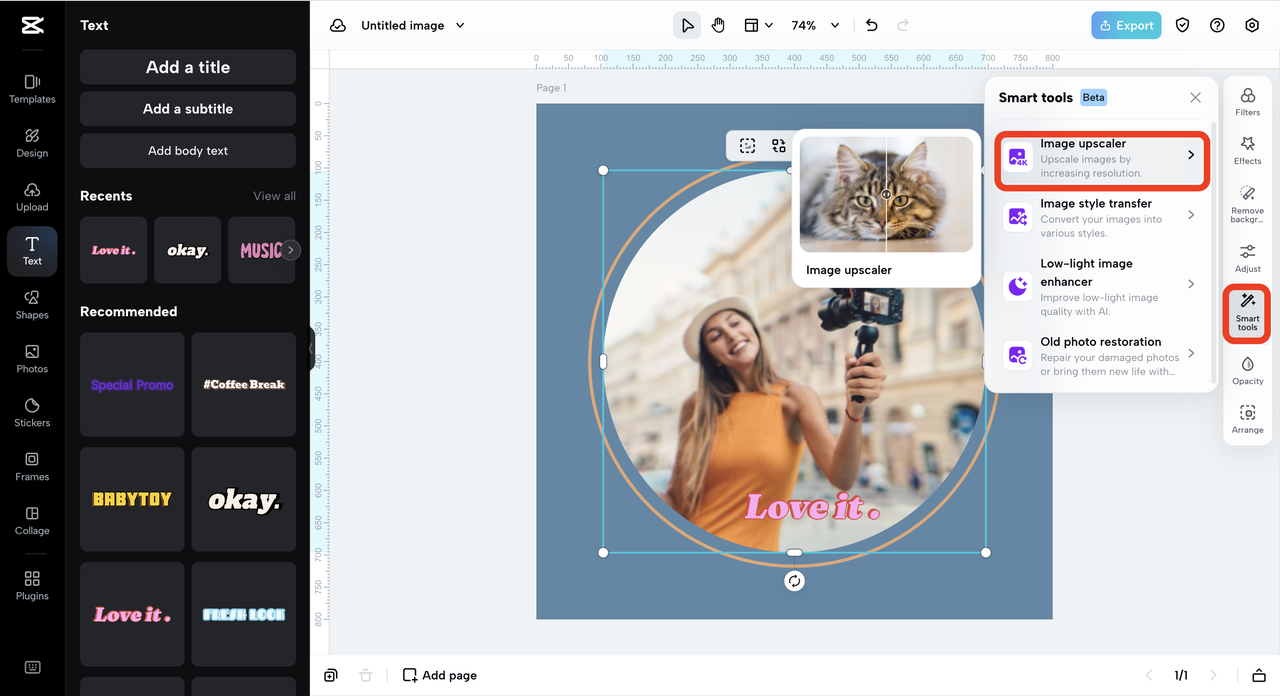Open the Smart tools panel button

pyautogui.click(x=1247, y=313)
